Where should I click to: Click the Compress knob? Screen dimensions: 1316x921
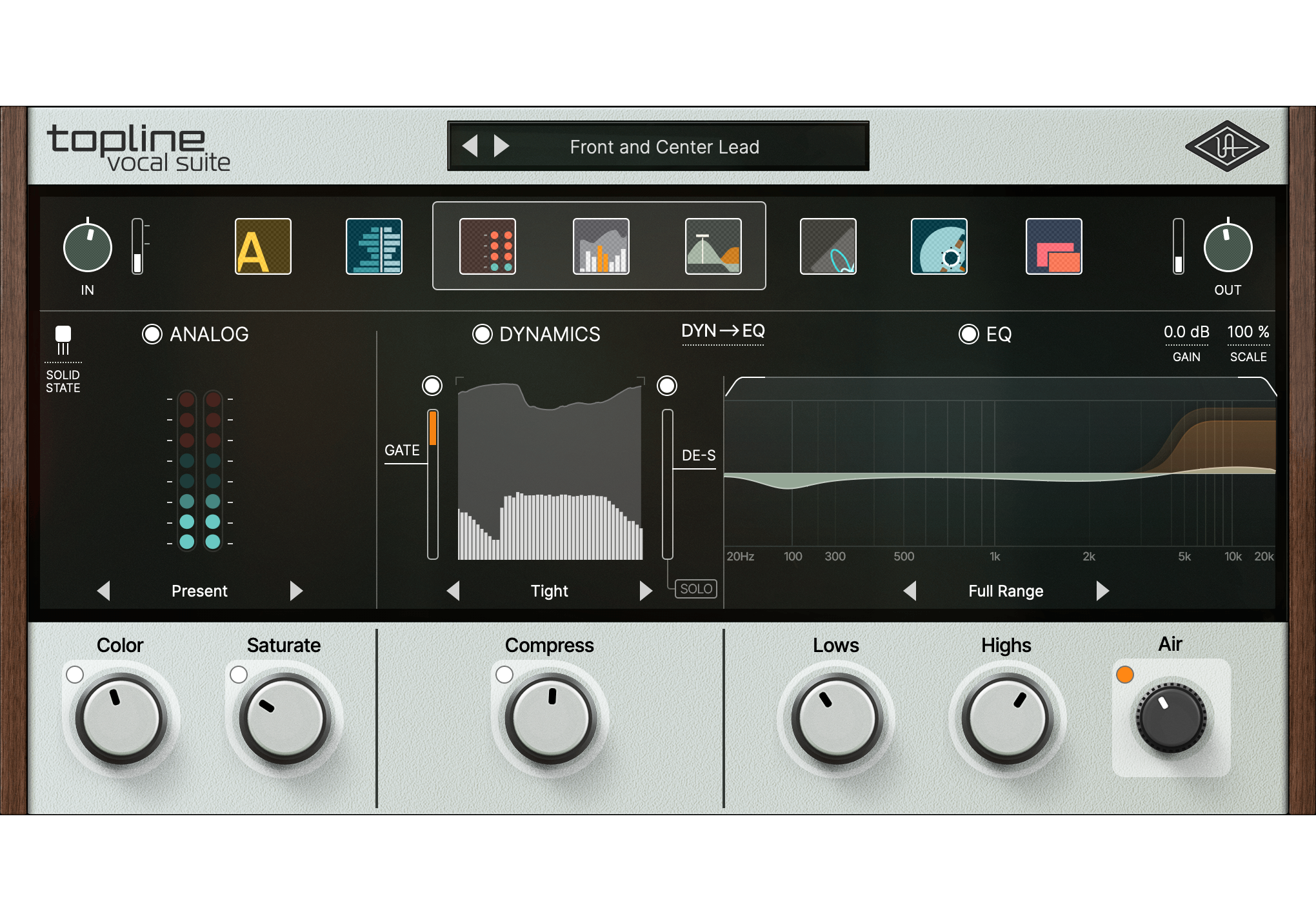click(551, 718)
